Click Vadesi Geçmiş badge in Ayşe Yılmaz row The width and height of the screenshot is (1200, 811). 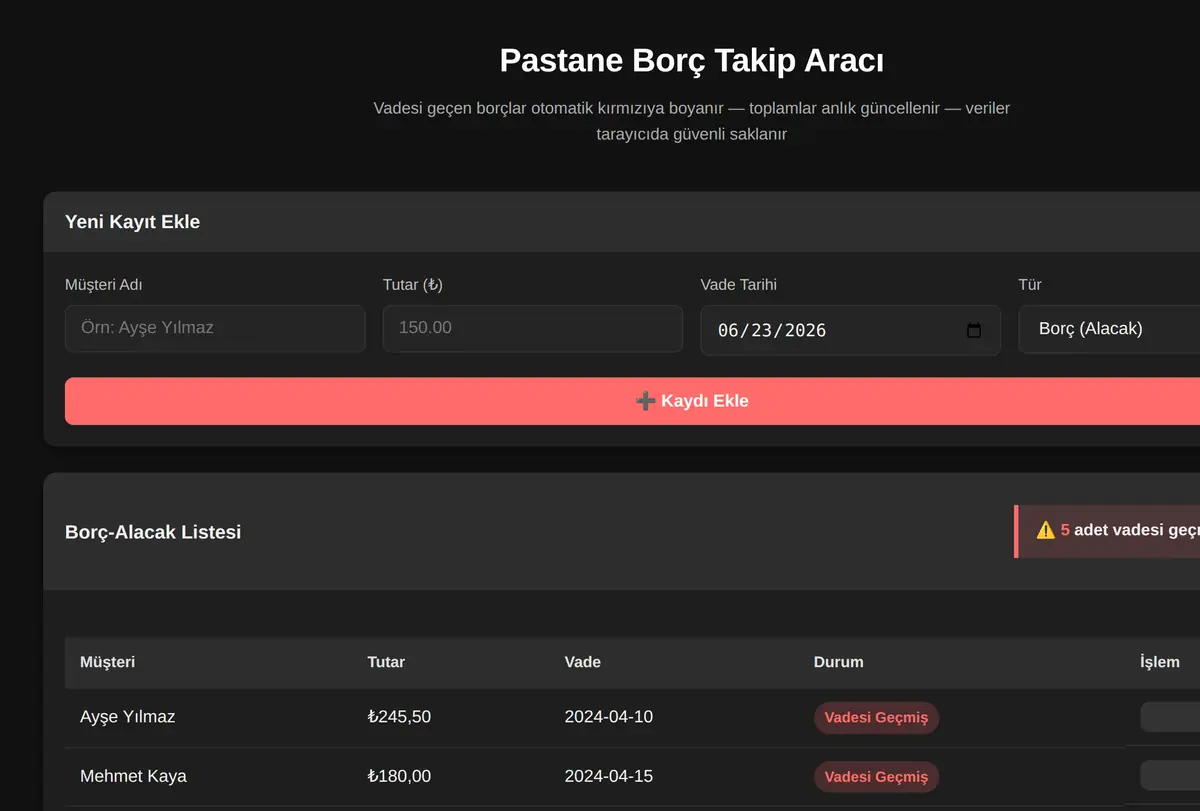(876, 718)
